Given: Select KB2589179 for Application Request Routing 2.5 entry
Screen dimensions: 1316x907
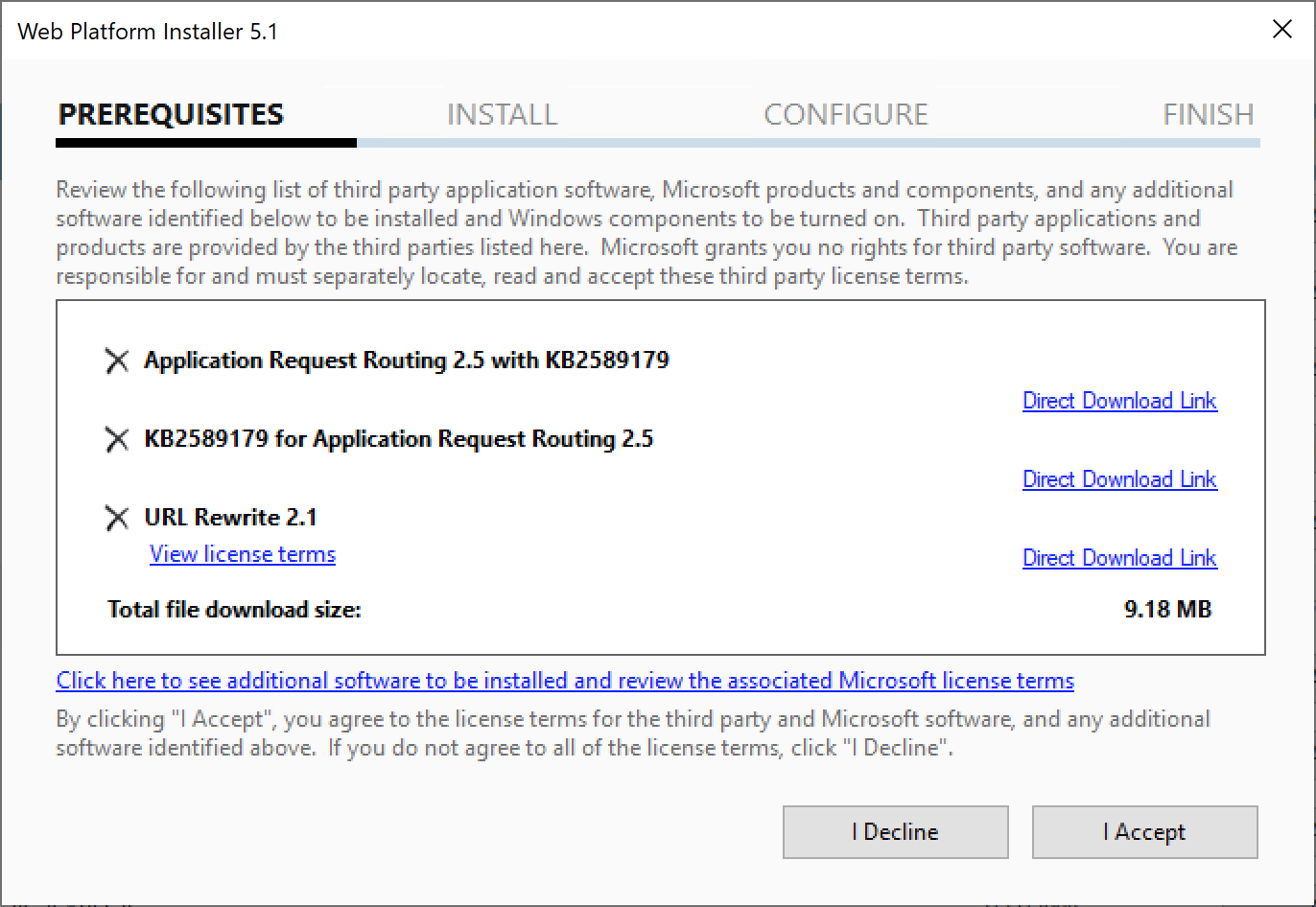Looking at the screenshot, I should (399, 439).
